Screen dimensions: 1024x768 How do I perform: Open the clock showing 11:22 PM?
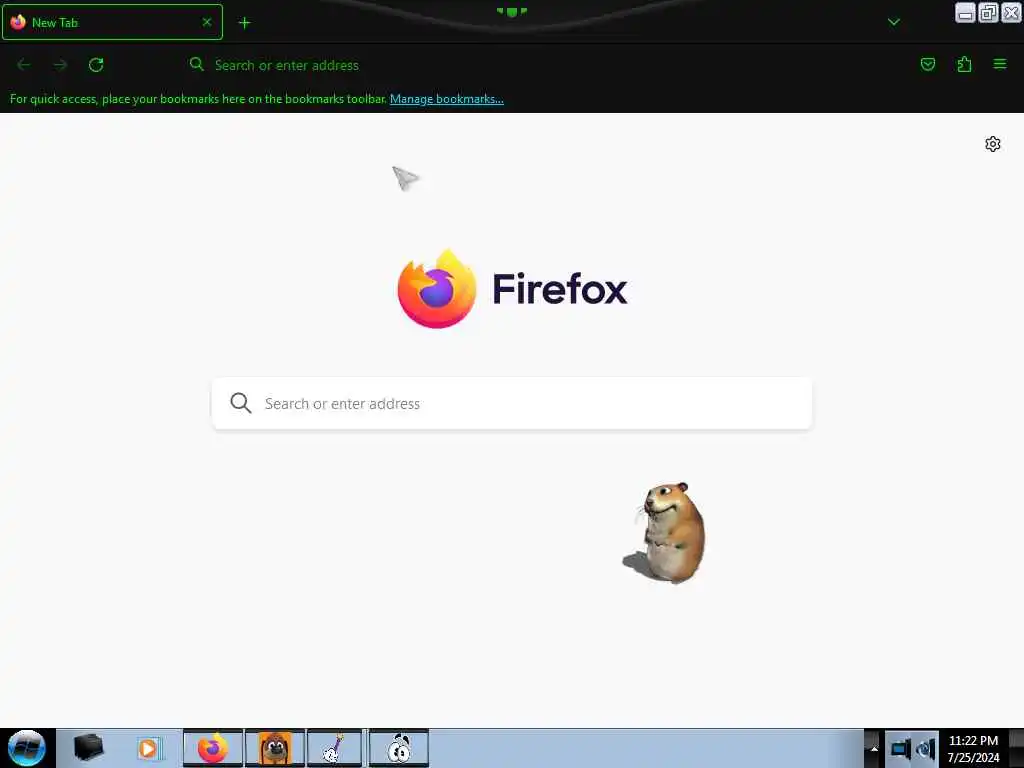973,748
